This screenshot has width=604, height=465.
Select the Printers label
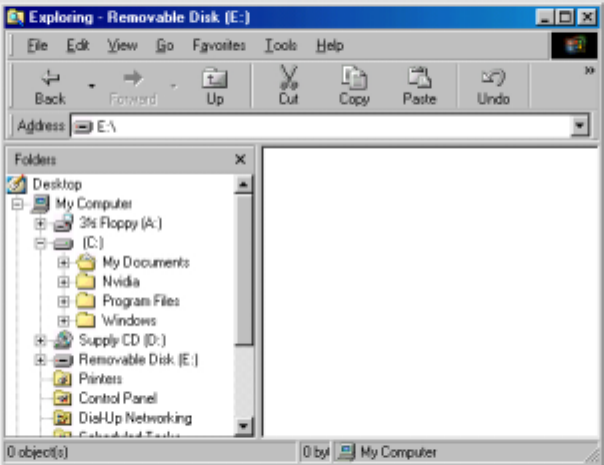pyautogui.click(x=101, y=379)
